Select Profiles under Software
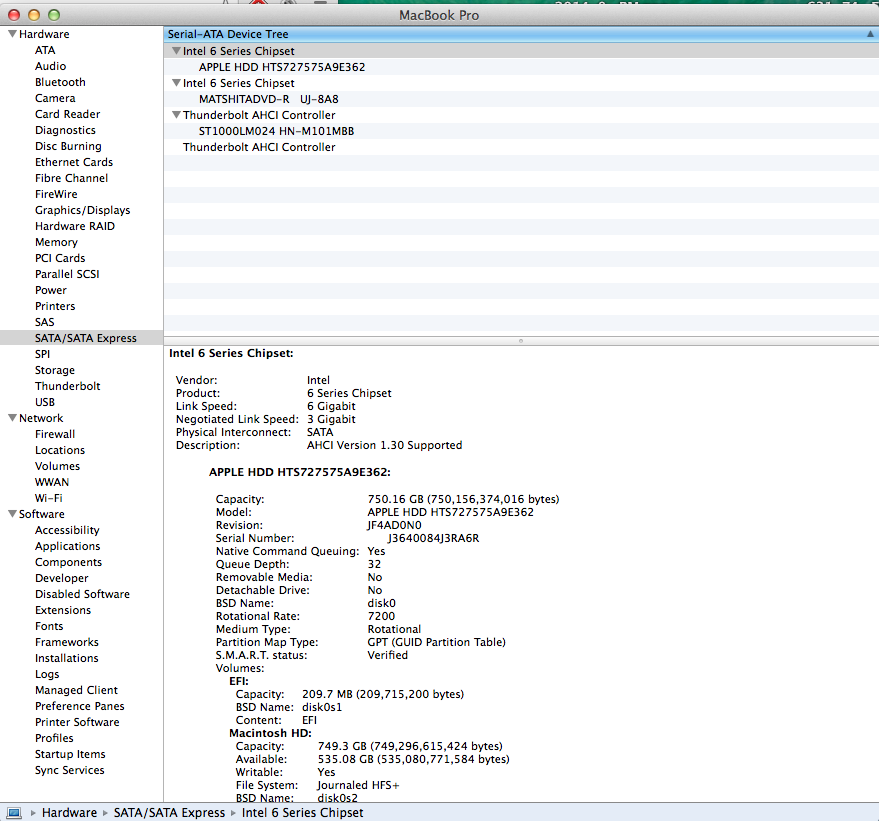The height and width of the screenshot is (821, 879). tap(54, 737)
